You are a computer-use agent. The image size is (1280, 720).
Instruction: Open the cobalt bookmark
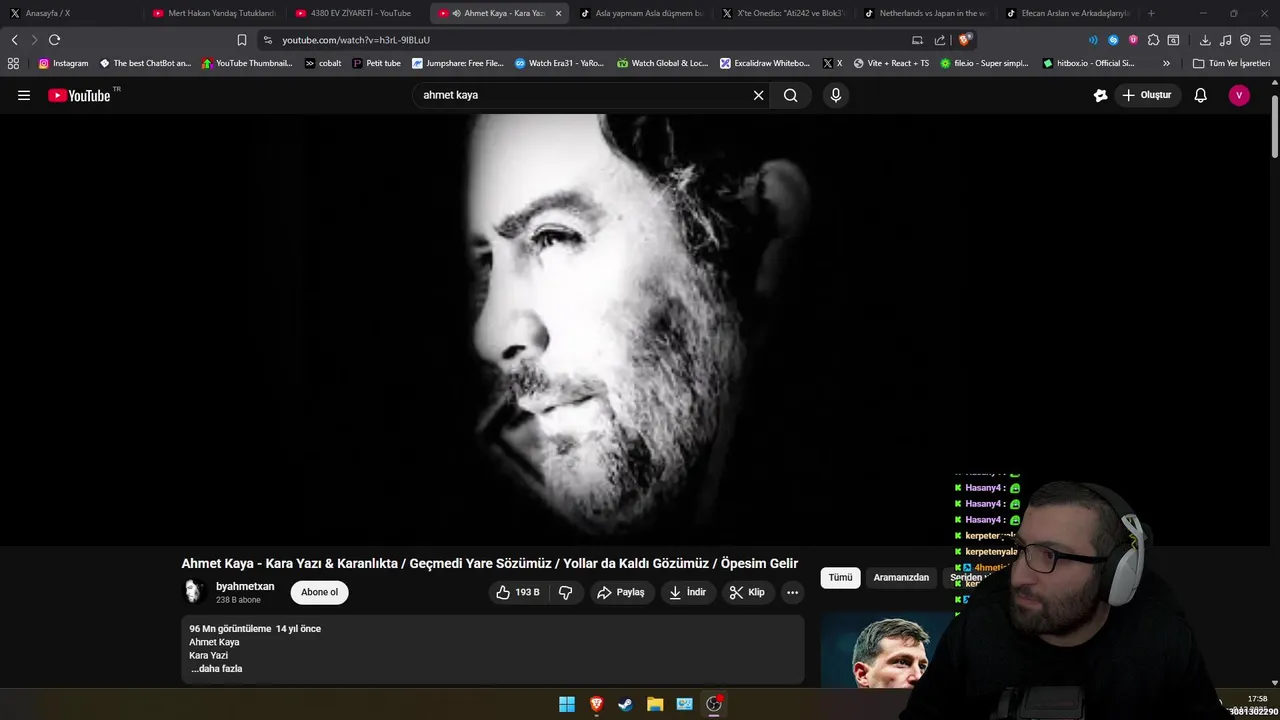[323, 63]
